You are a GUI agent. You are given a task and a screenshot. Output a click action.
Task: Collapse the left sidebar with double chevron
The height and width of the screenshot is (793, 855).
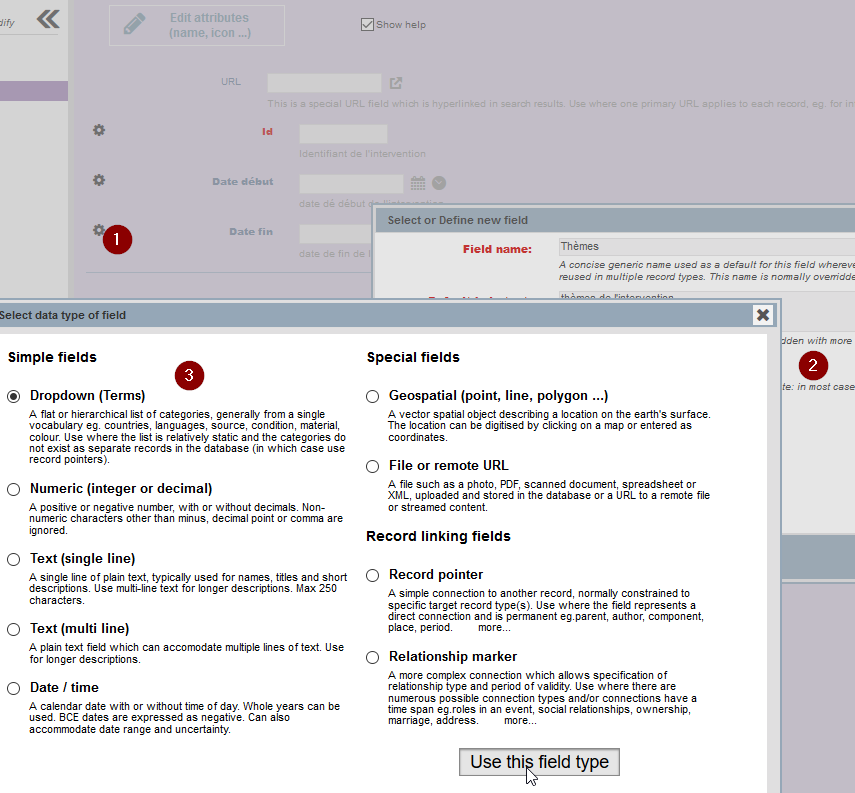tap(47, 19)
